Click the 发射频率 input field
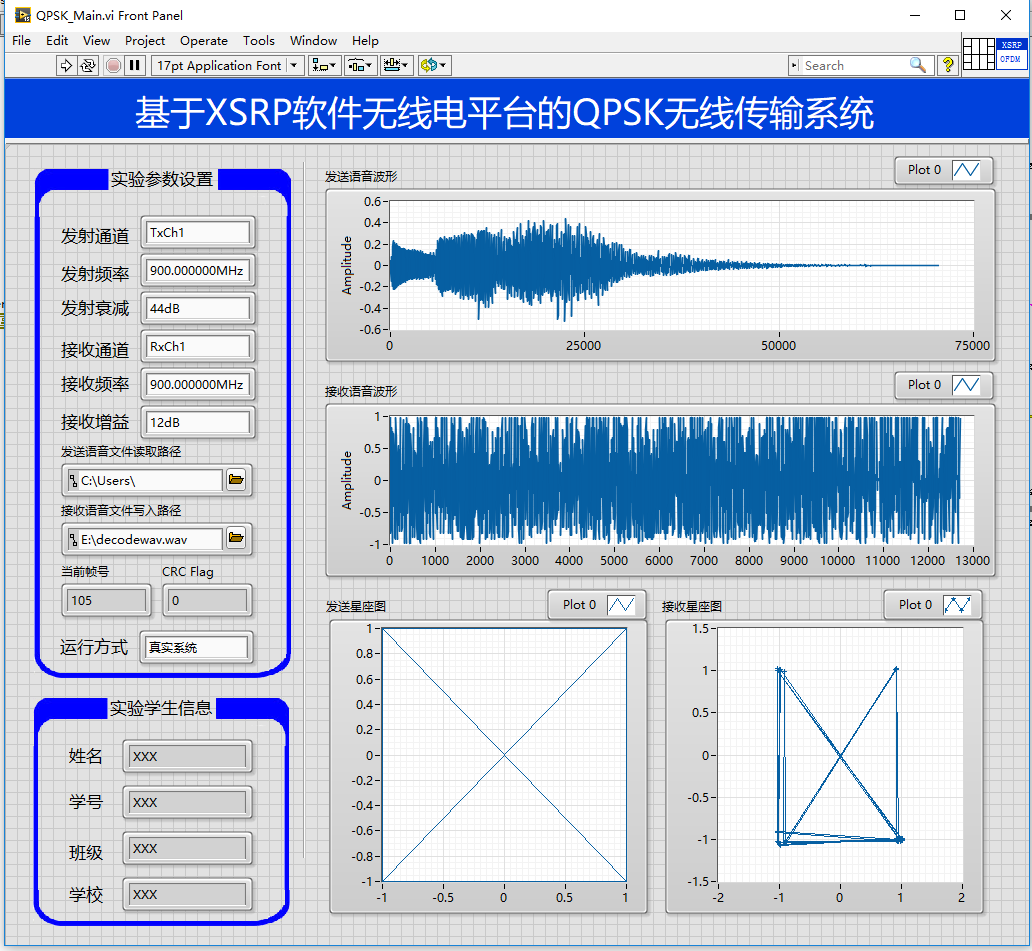1032x951 pixels. [x=197, y=271]
